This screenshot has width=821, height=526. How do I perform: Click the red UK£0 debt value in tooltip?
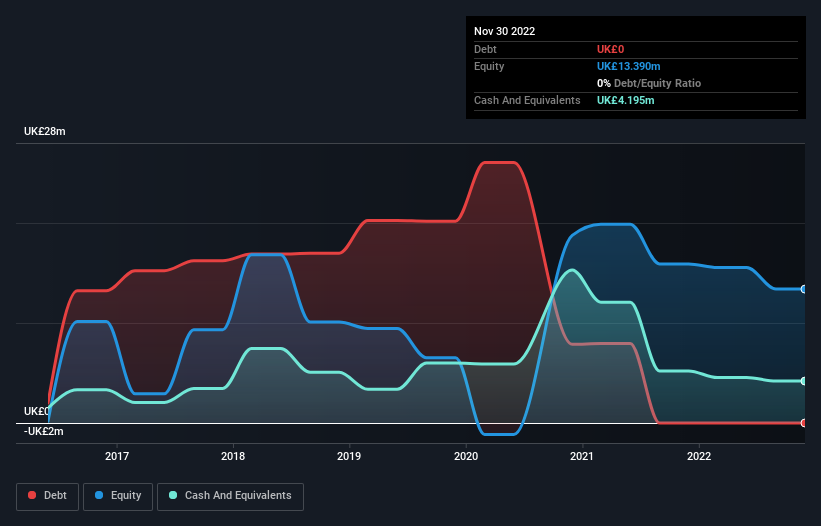(x=611, y=49)
